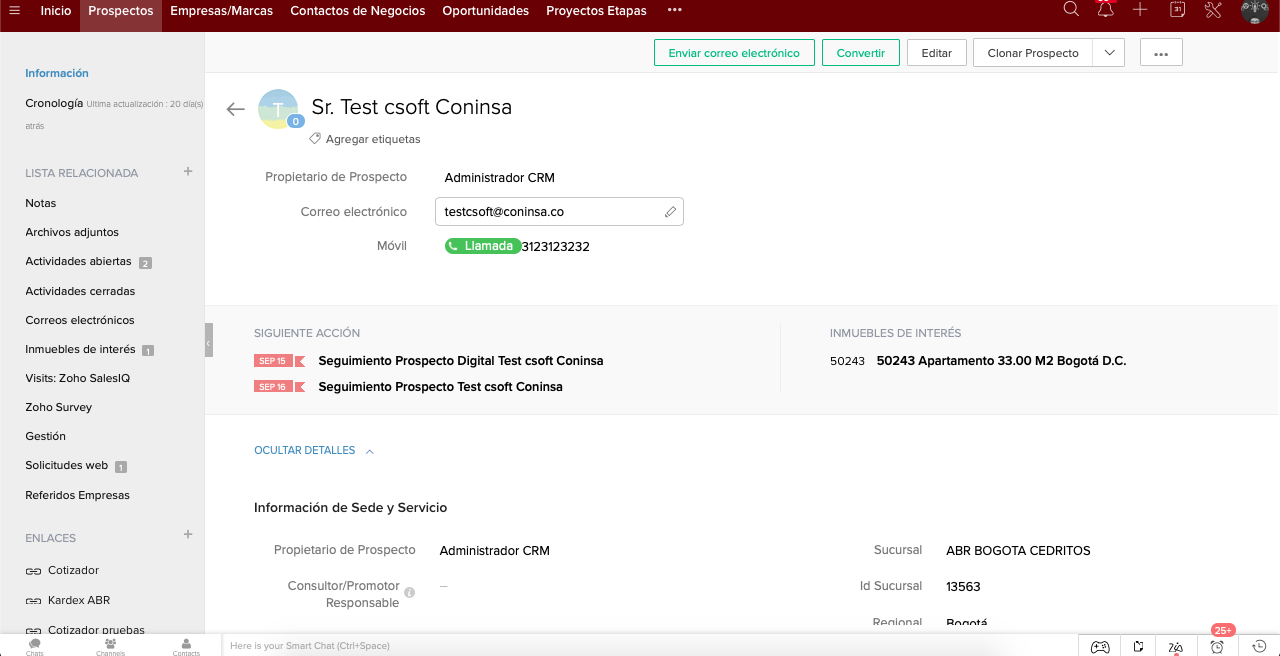Open the more modules ellipsis in navigation
Viewport: 1280px width, 656px height.
(674, 11)
